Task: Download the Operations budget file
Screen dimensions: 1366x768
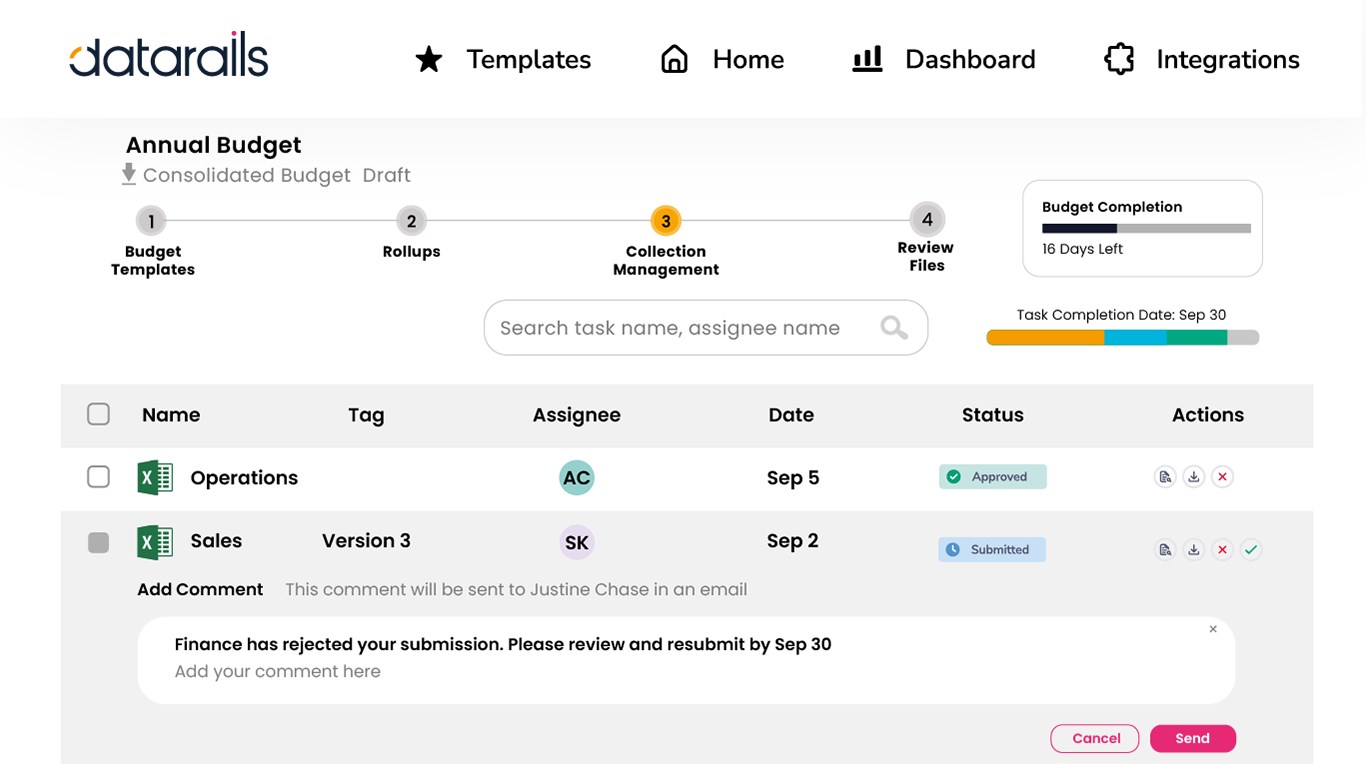Action: pos(1193,477)
